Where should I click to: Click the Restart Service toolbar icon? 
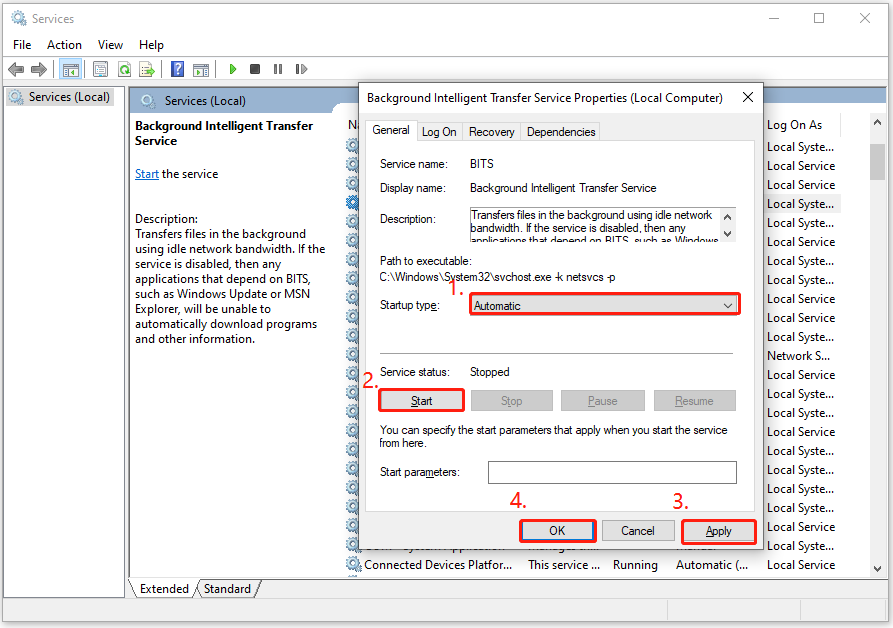point(299,69)
